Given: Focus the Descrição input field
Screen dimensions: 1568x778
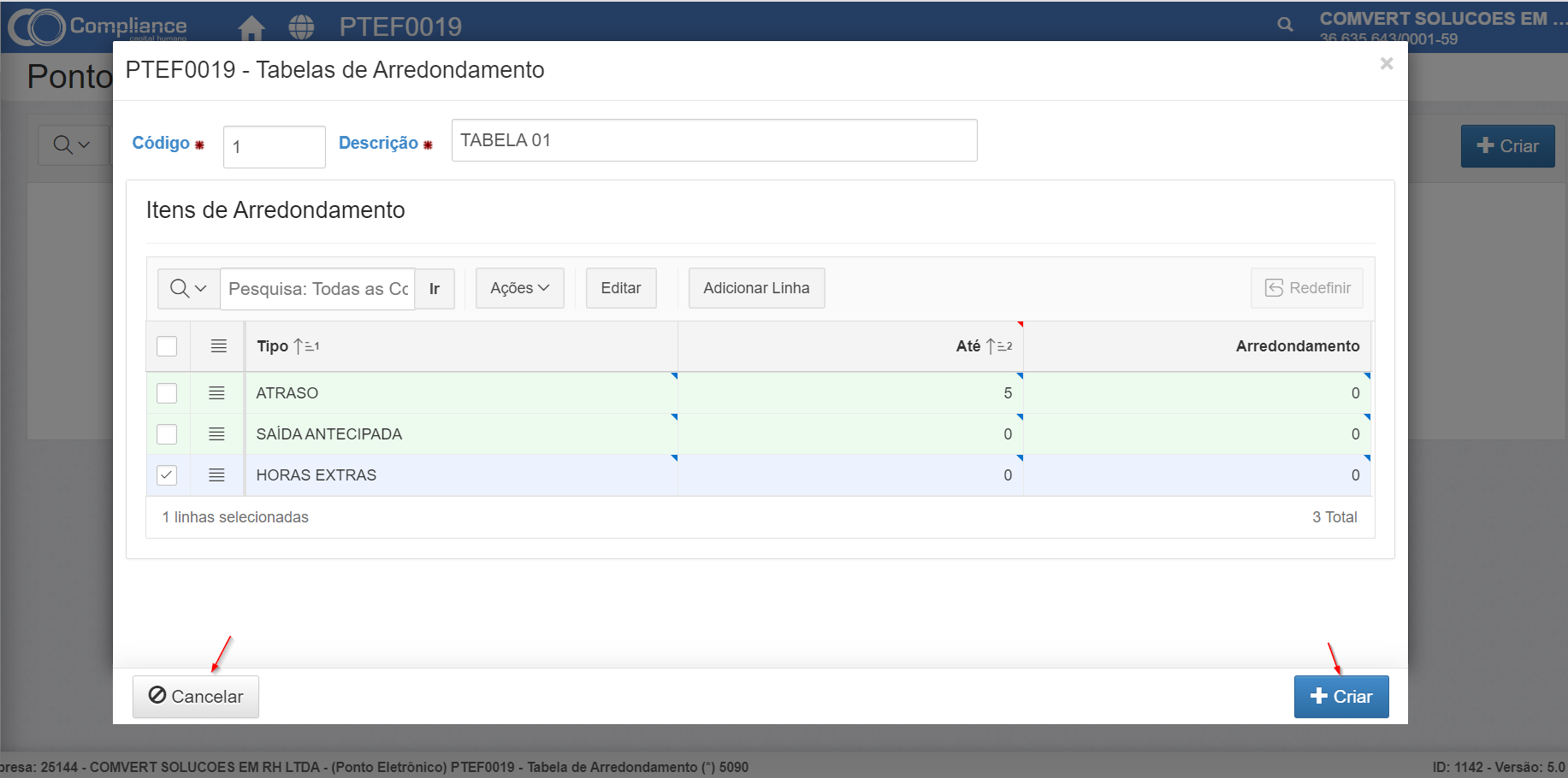Looking at the screenshot, I should point(714,140).
